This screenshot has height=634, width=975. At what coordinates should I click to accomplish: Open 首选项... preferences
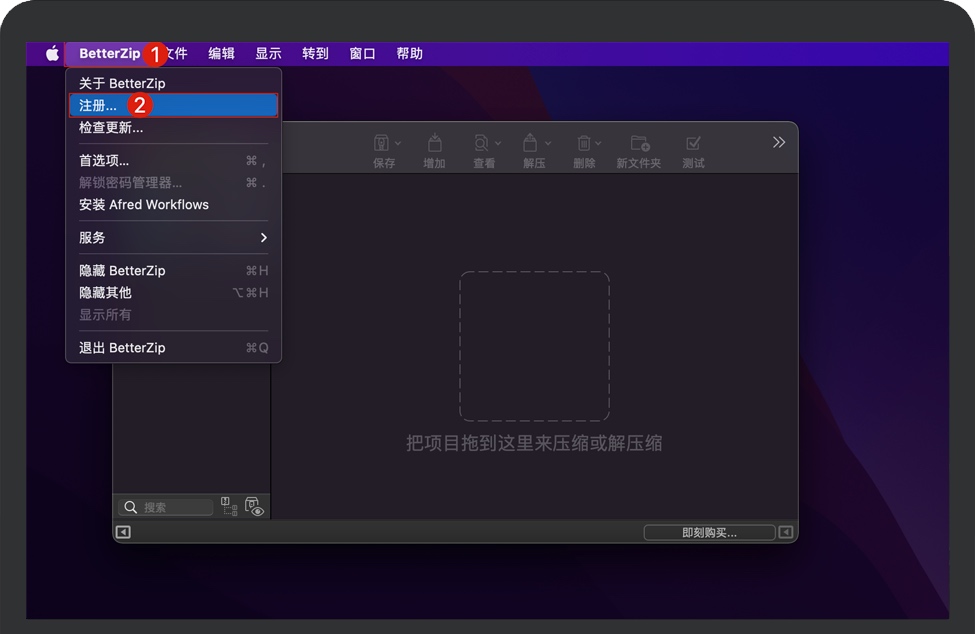pos(173,160)
